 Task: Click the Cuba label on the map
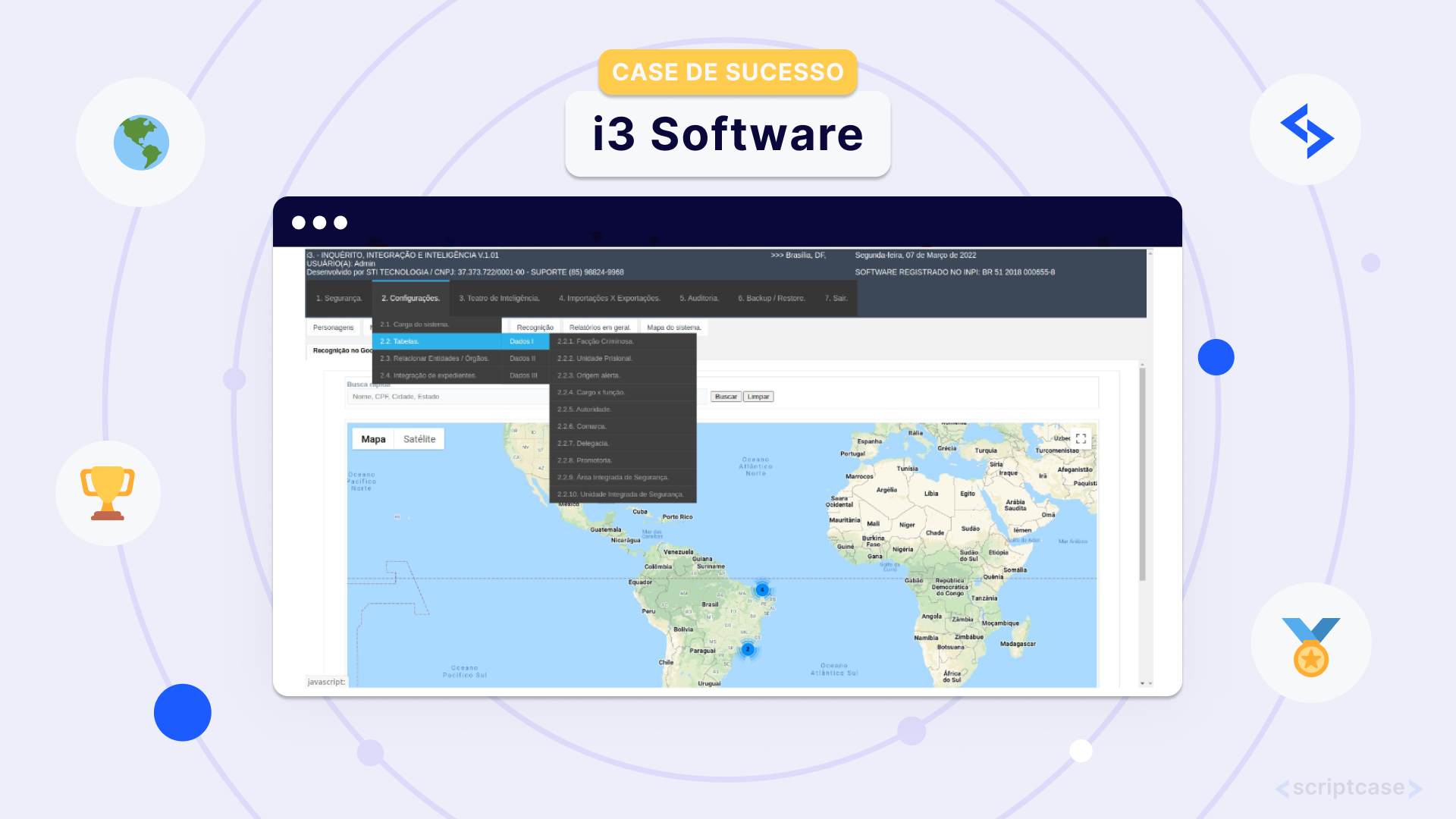point(640,512)
